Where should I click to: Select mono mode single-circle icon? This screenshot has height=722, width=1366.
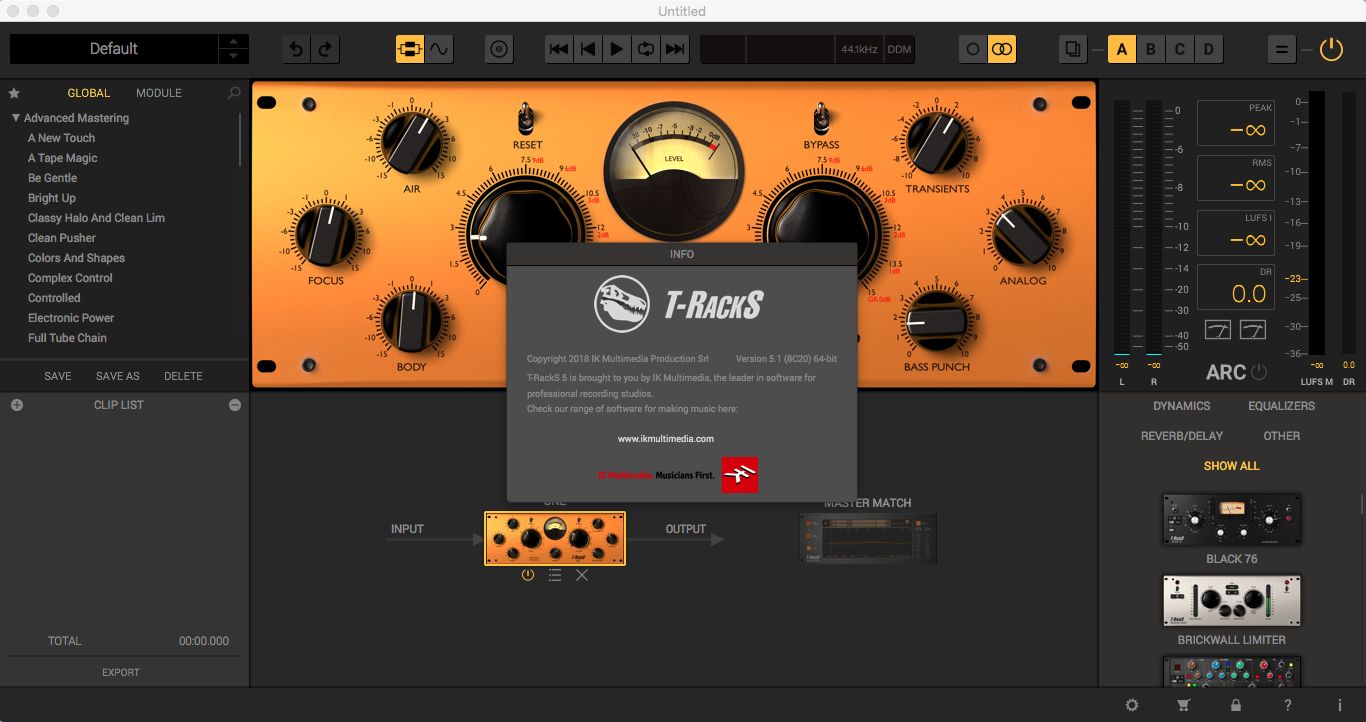coord(973,49)
